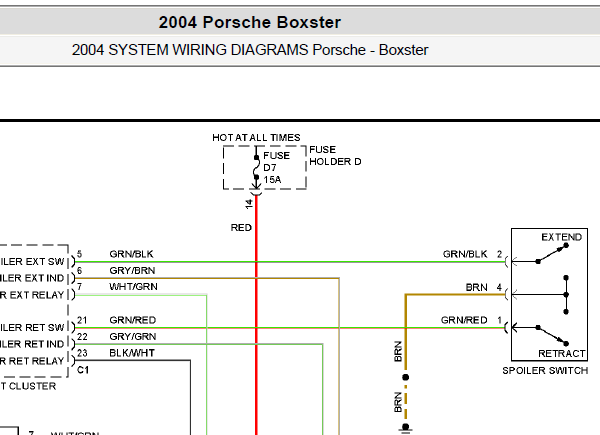
Task: Click the "GRN/BLK" label at spoiler switch pin 2
Action: click(x=465, y=254)
